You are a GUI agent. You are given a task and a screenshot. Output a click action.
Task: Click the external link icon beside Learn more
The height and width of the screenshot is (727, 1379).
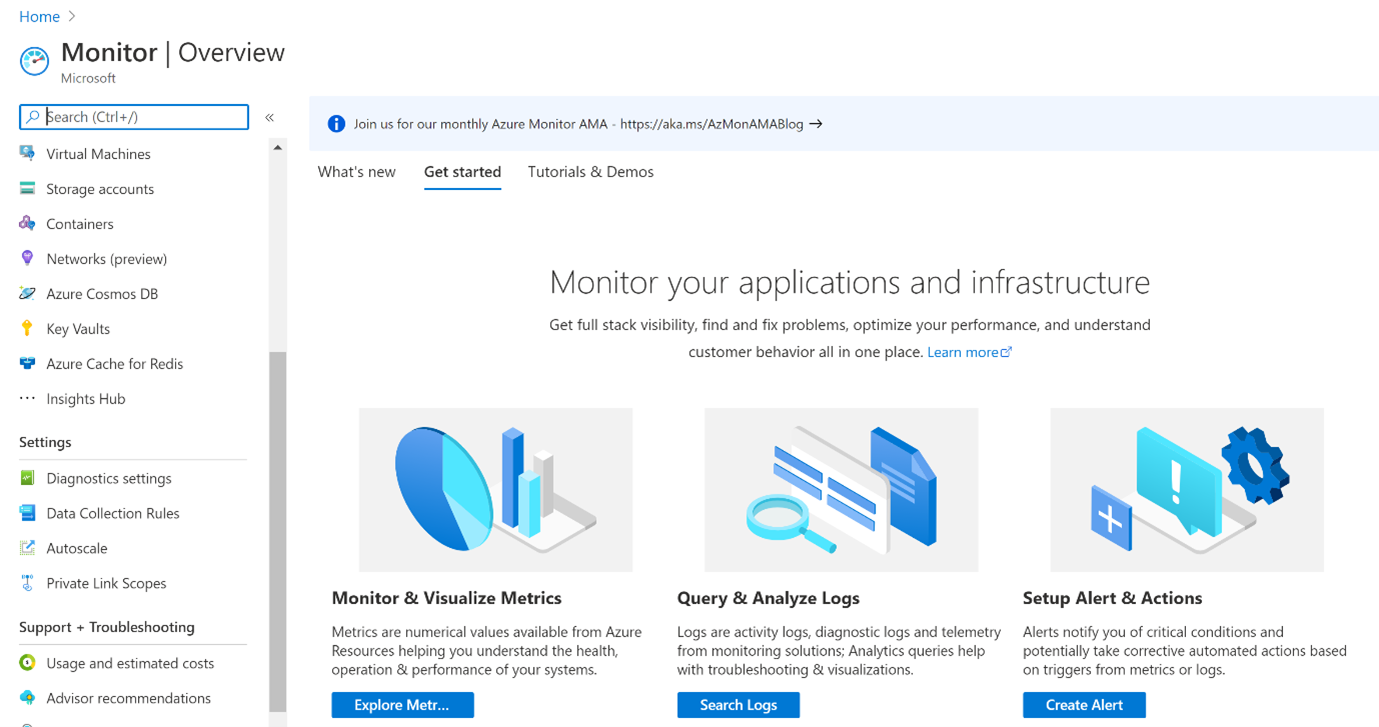pos(1006,352)
